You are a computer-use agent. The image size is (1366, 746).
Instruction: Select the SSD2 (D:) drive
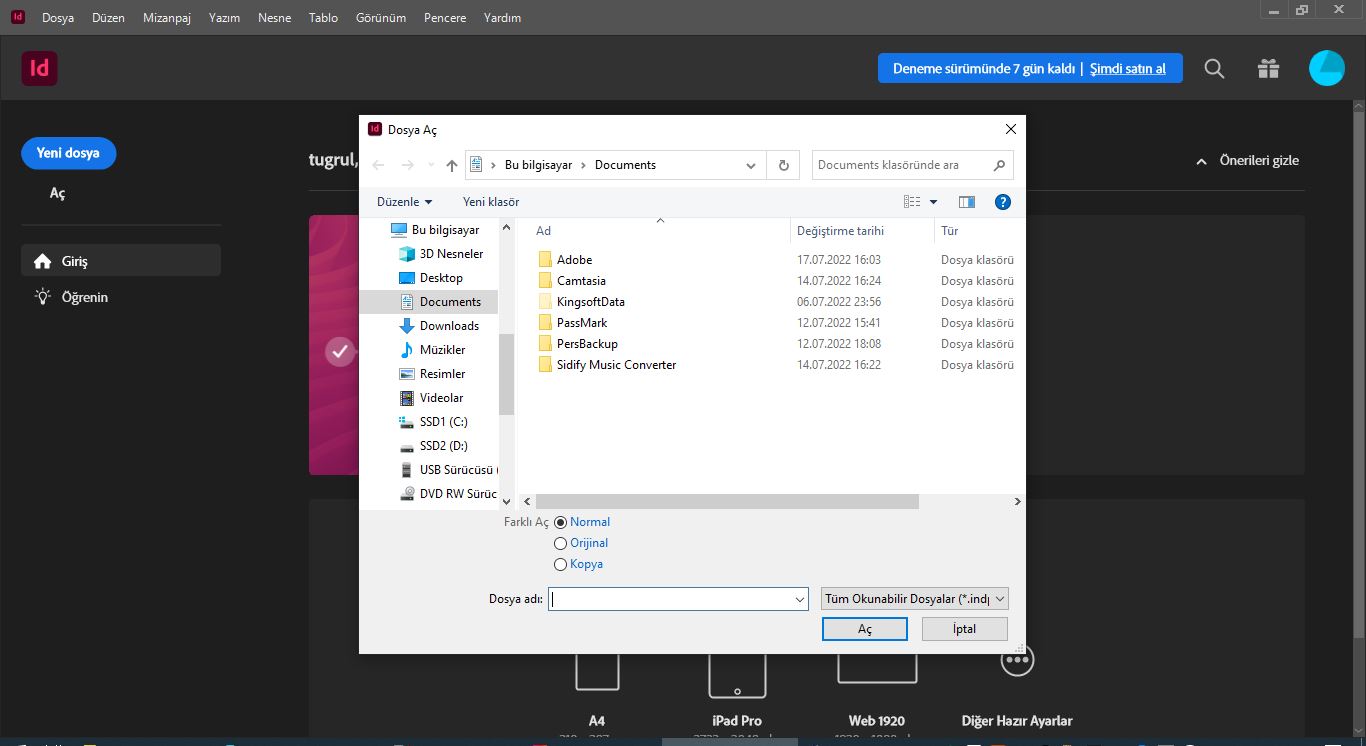click(433, 446)
